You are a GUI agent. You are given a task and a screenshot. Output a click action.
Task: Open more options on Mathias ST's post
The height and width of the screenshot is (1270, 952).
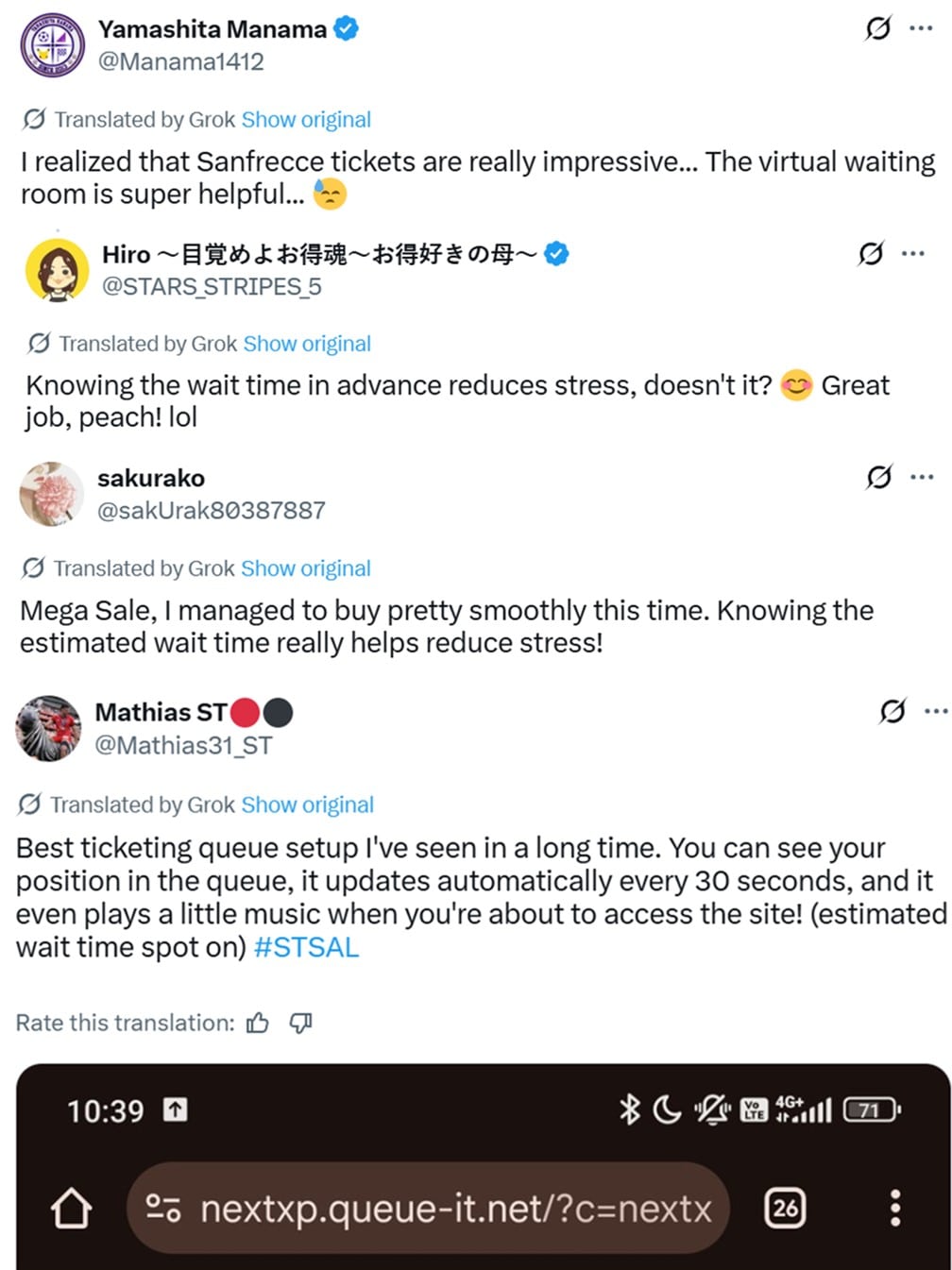pyautogui.click(x=936, y=711)
